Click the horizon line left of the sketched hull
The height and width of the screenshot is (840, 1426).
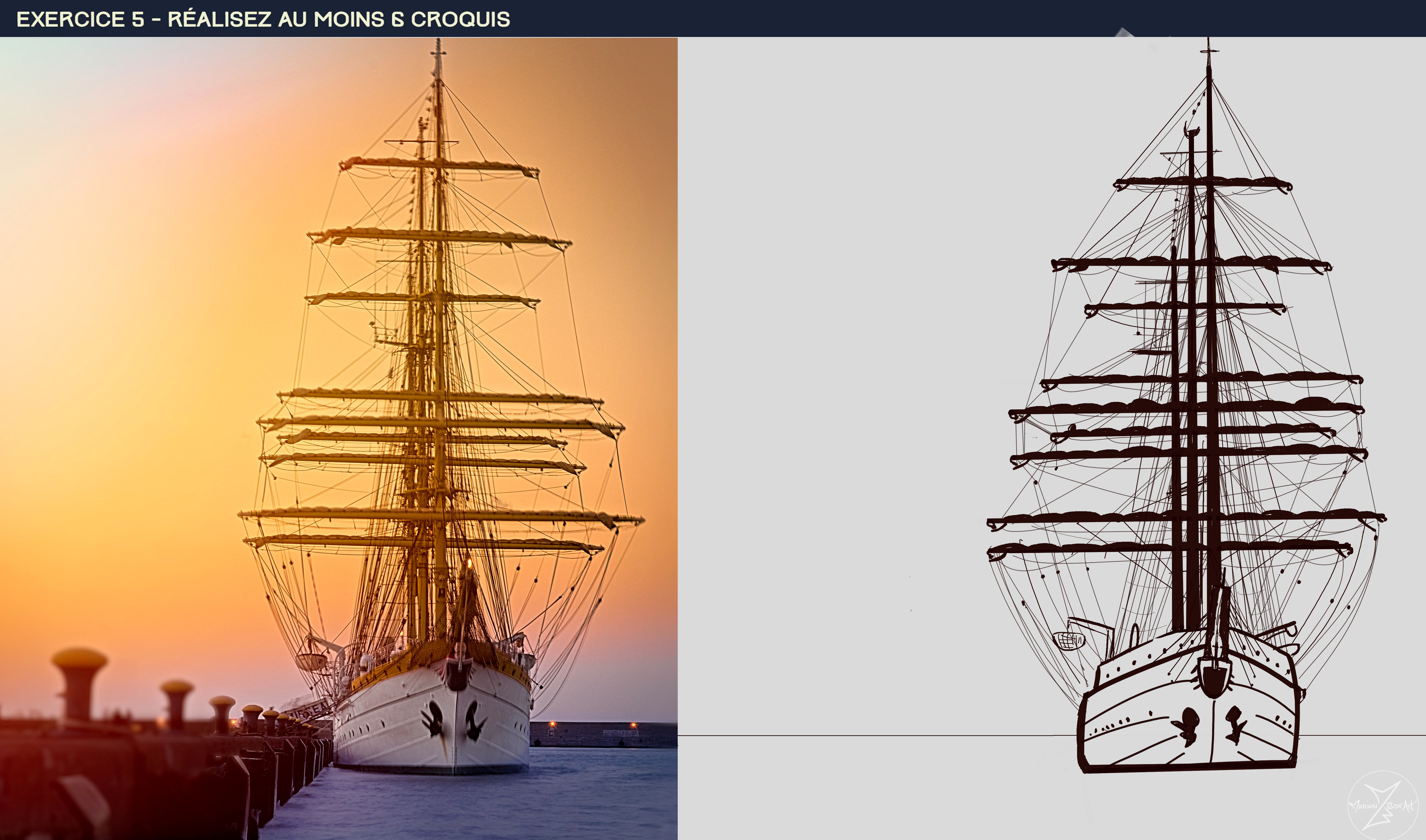coord(877,735)
